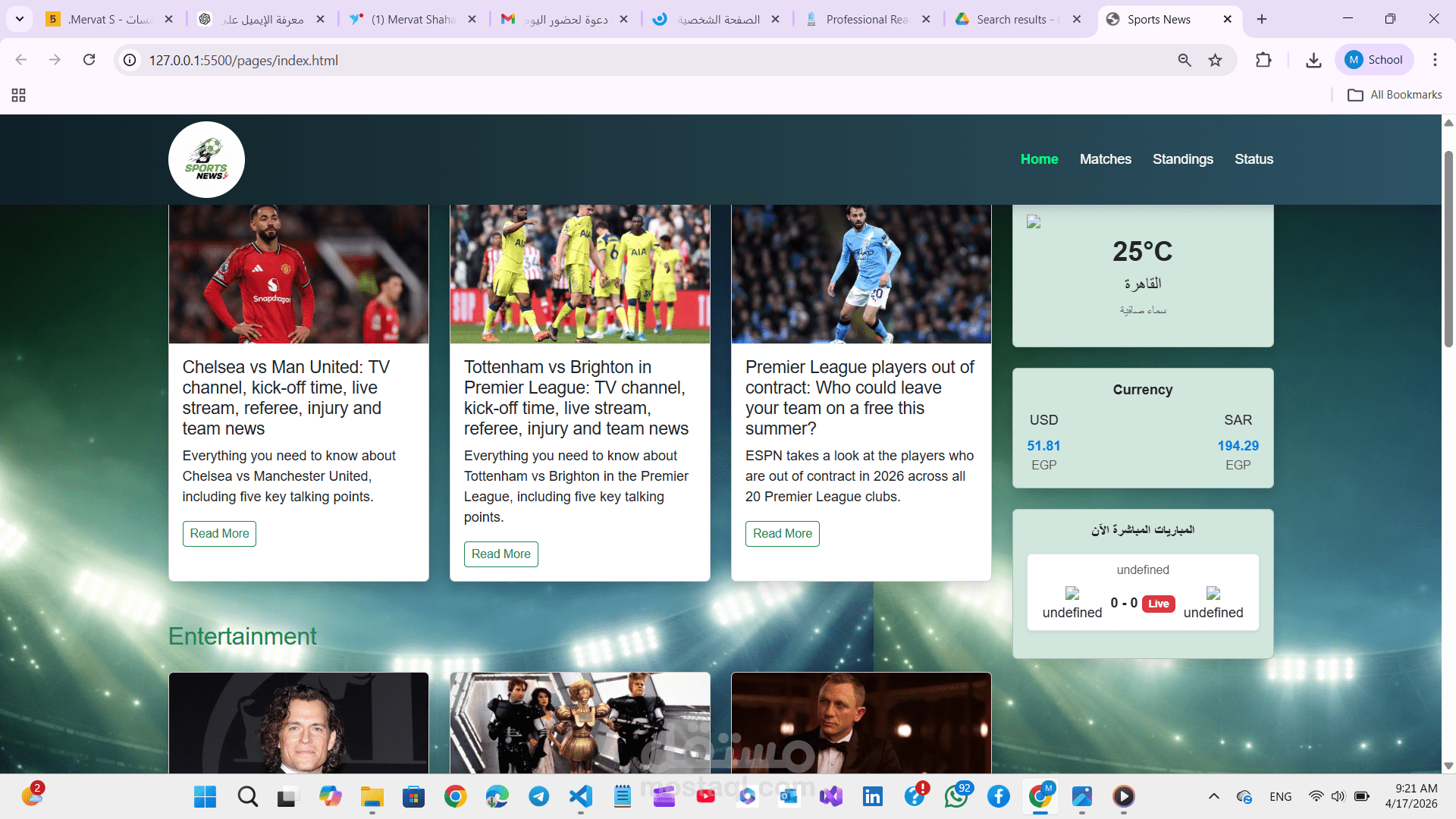This screenshot has width=1456, height=819.
Task: Reload the current page in Chrome
Action: 89,60
